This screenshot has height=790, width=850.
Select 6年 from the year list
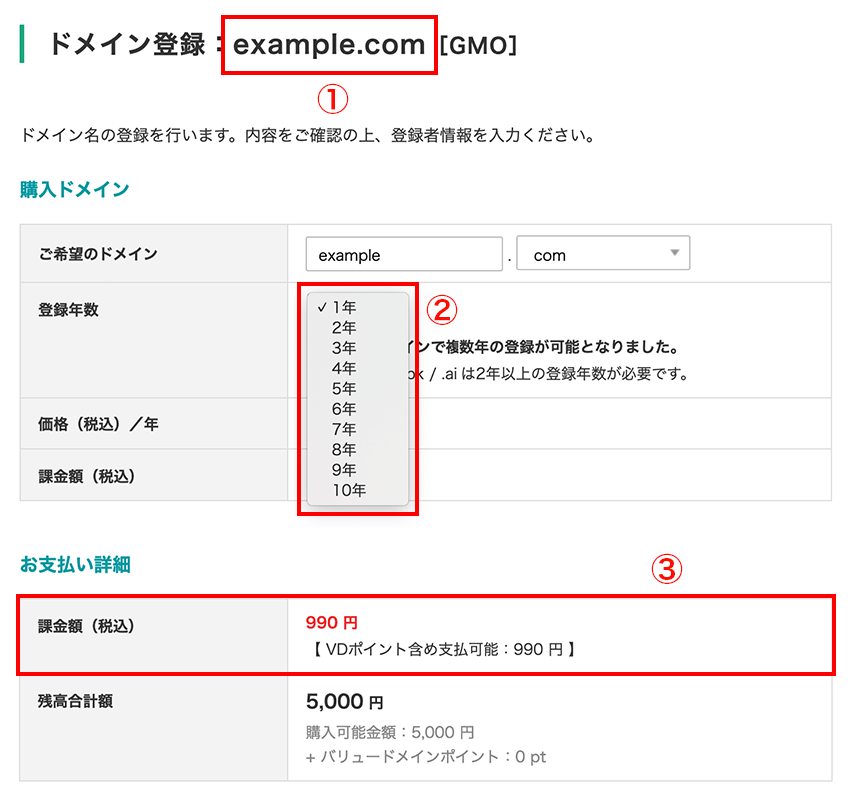click(344, 409)
